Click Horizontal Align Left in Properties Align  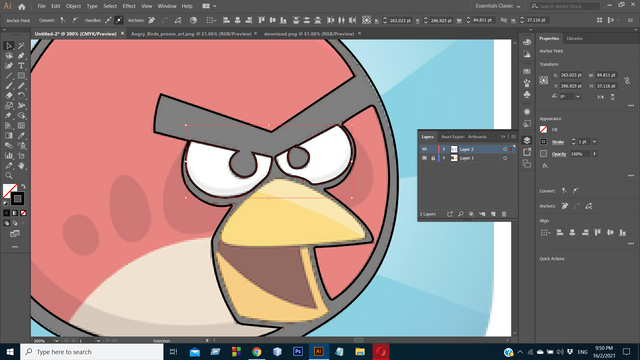(560, 233)
